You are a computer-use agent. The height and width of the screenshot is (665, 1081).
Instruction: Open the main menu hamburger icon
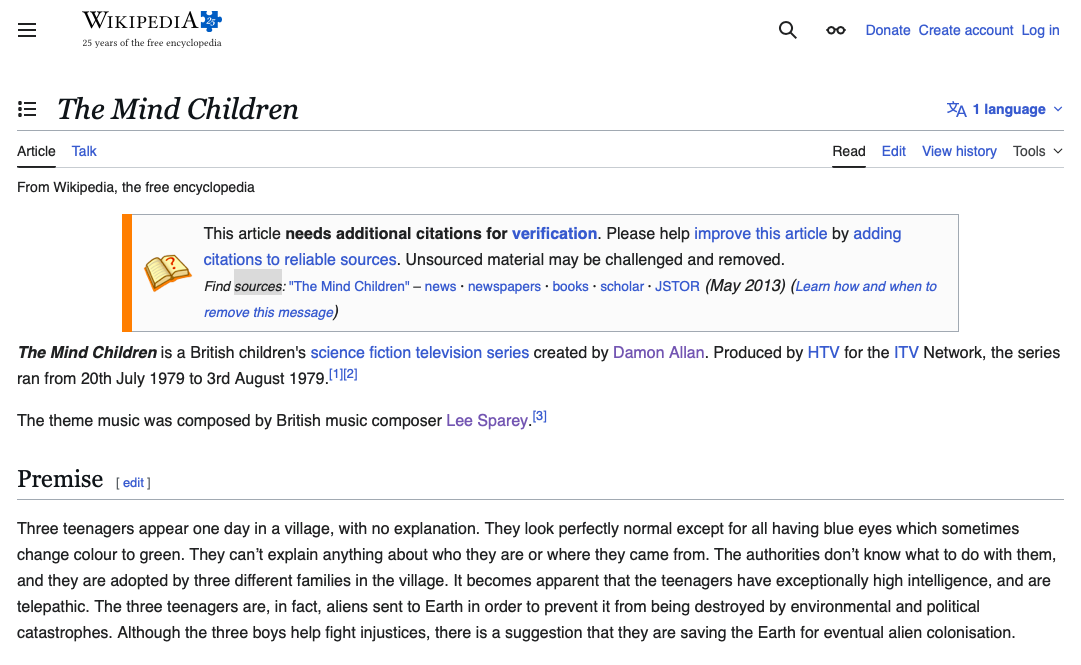[27, 30]
